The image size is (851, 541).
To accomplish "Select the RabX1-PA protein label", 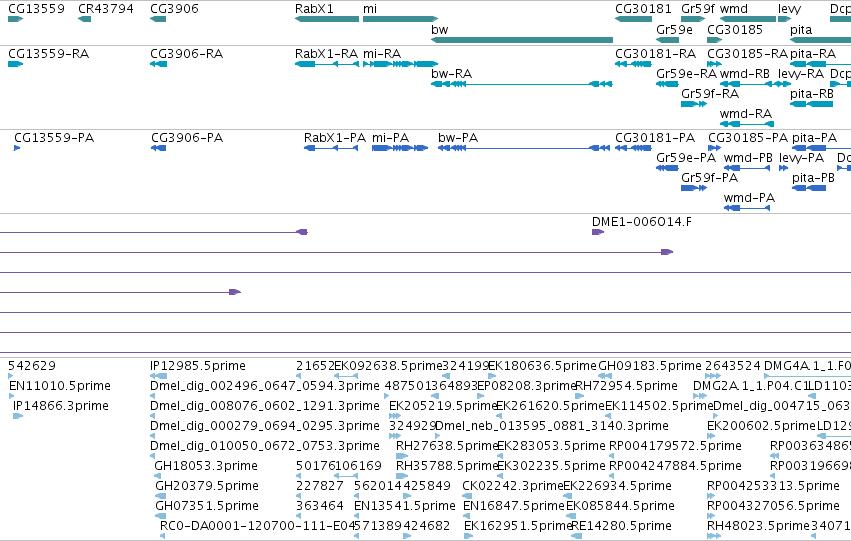I will (335, 138).
